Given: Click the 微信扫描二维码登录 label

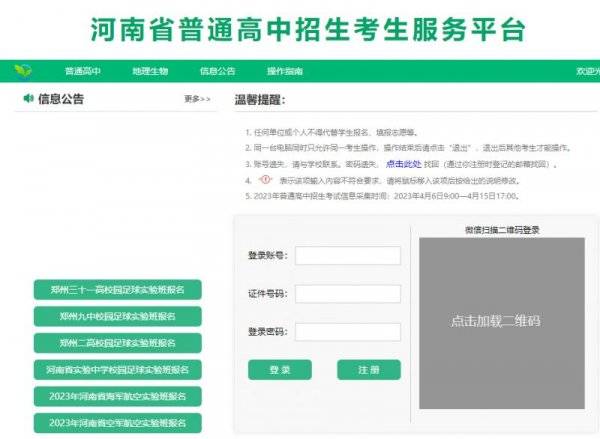Looking at the screenshot, I should click(502, 230).
